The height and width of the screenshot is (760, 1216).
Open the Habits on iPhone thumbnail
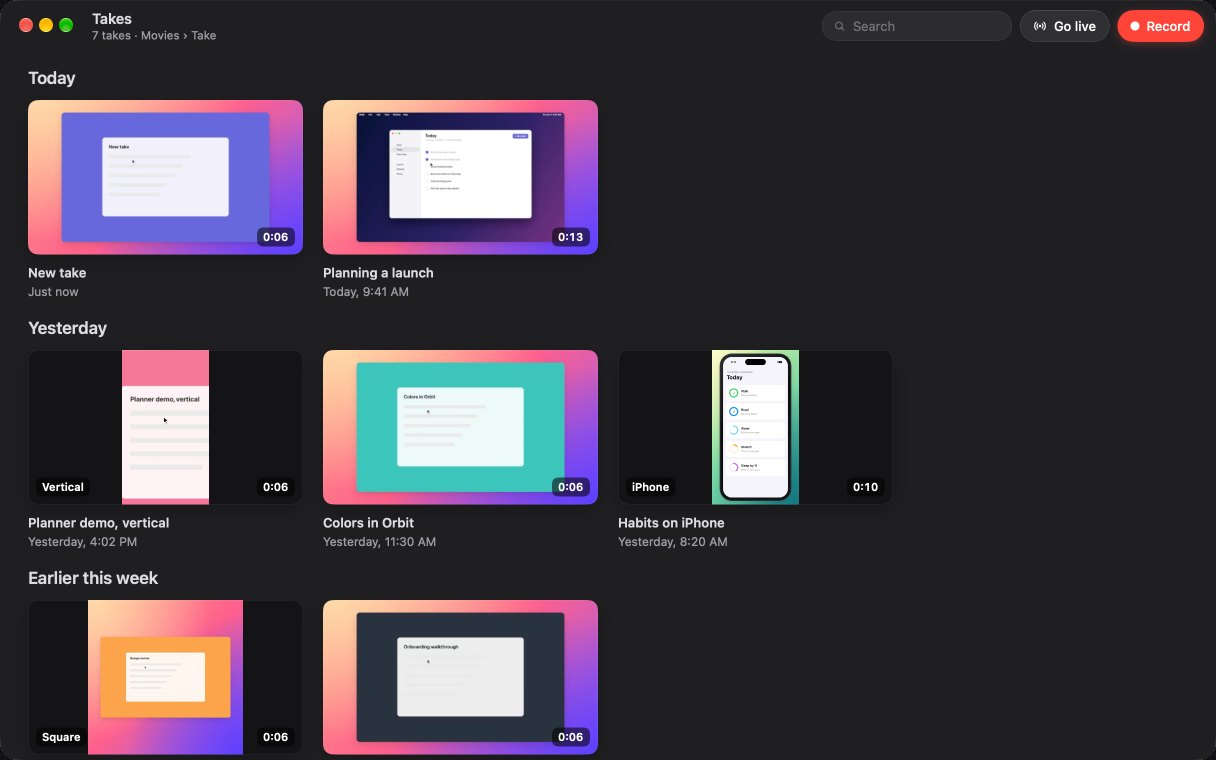click(755, 427)
